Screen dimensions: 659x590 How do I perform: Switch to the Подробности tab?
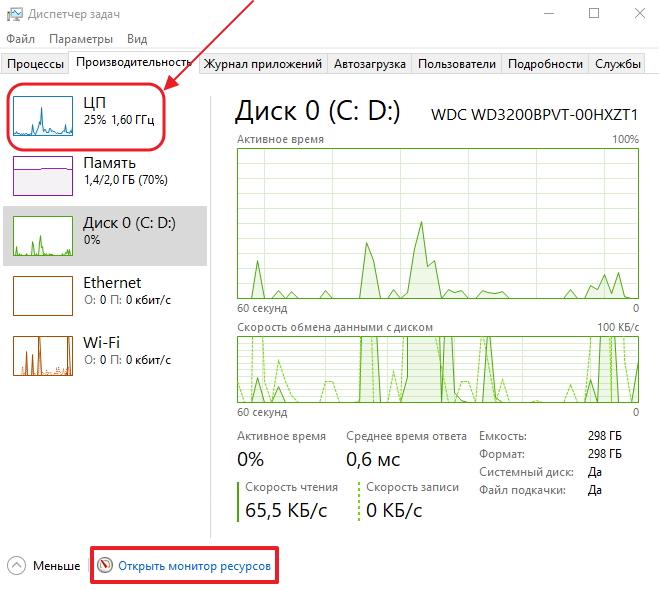point(545,64)
